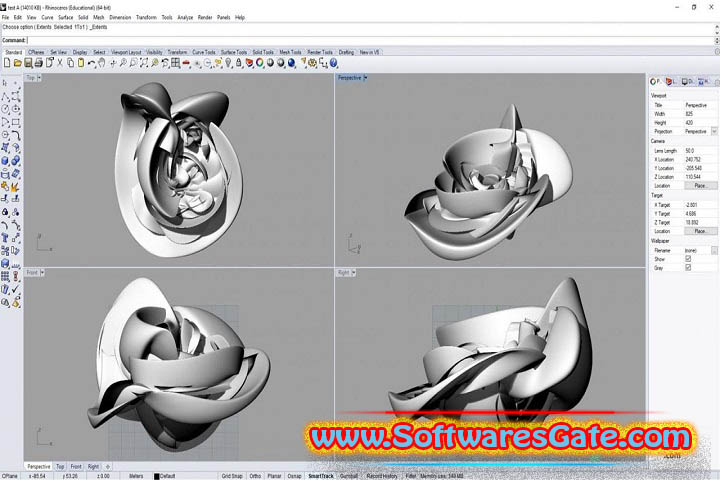Viewport: 720px width, 480px height.
Task: Open the Surface menu
Action: tap(65, 17)
